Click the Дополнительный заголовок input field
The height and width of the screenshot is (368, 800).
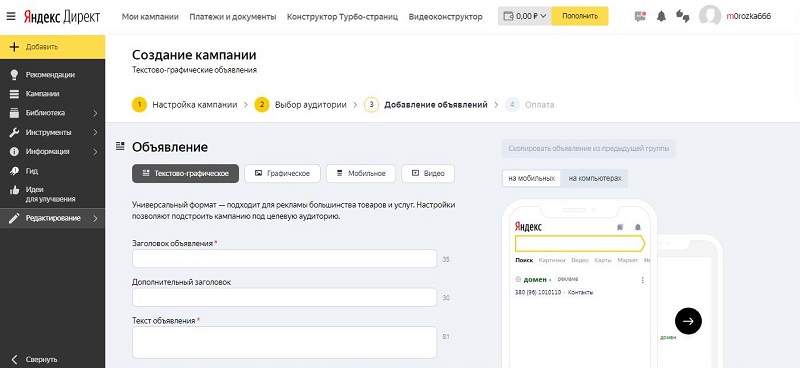pyautogui.click(x=284, y=297)
